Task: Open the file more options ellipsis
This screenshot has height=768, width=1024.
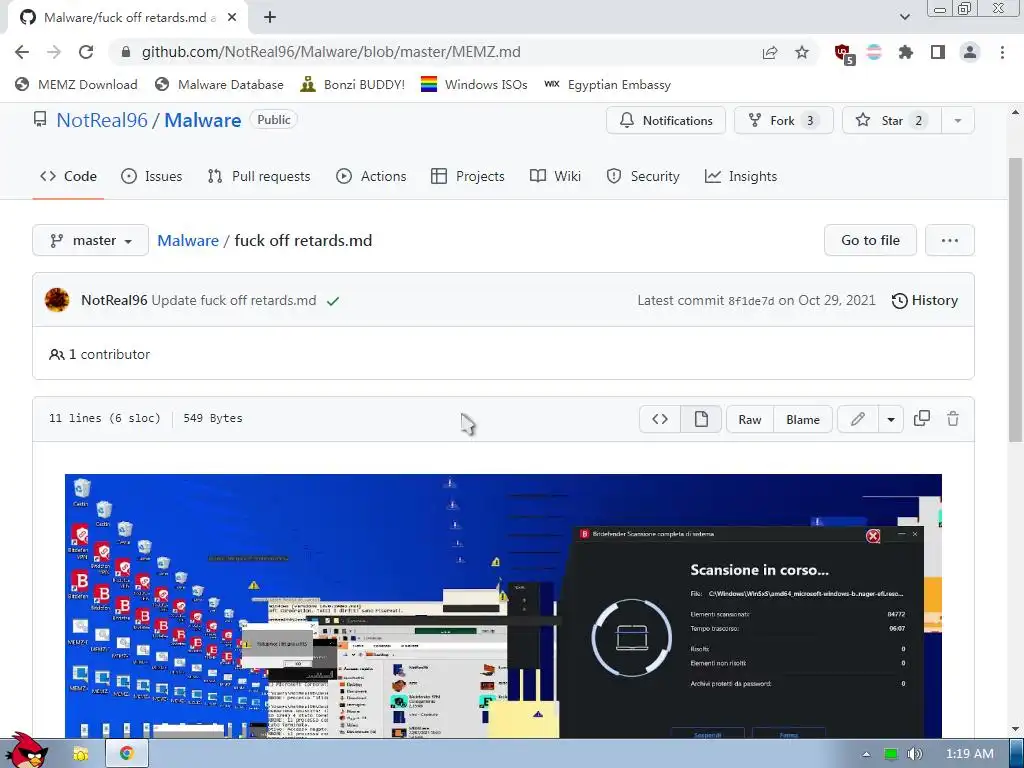Action: 950,240
